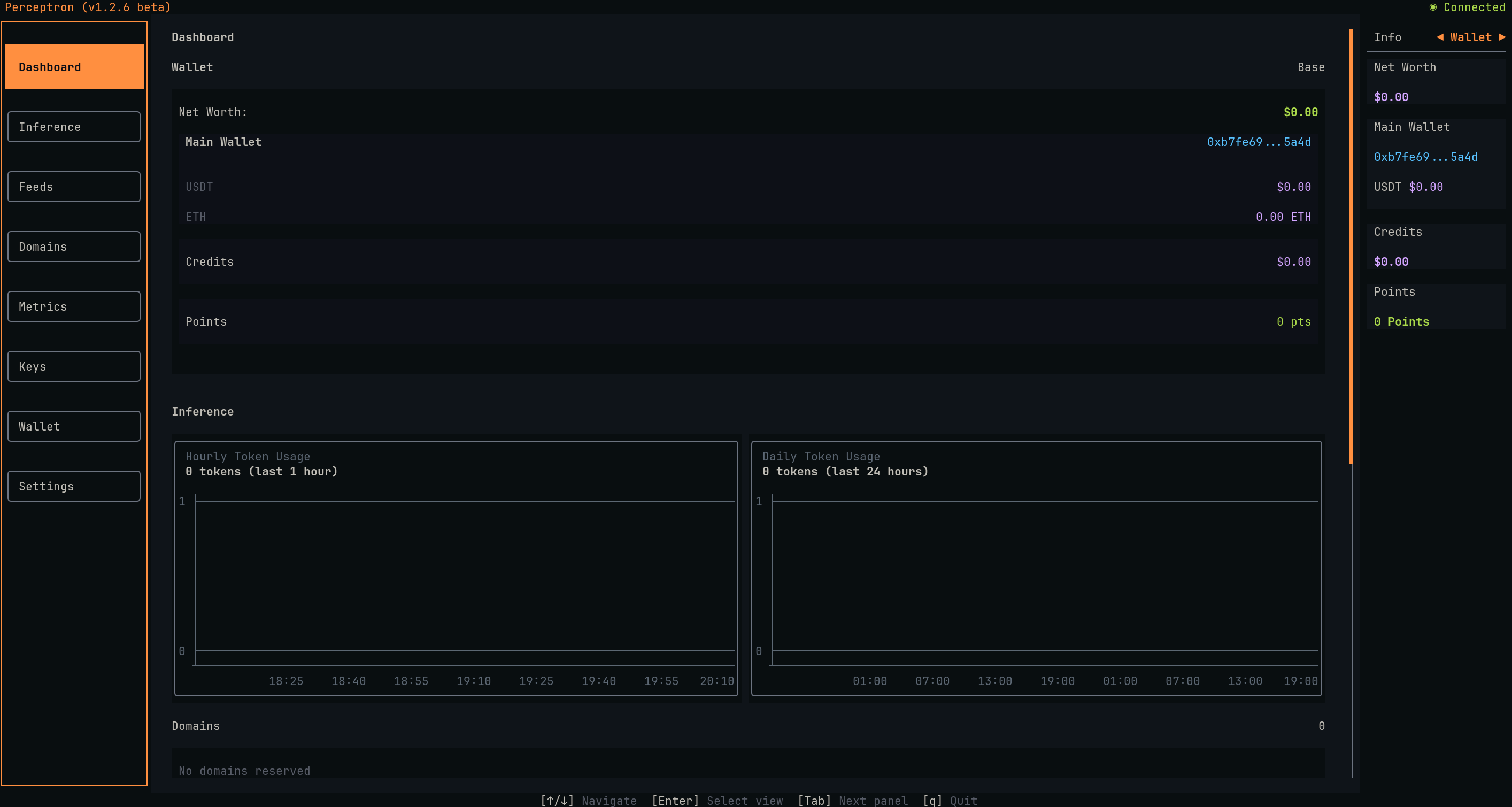Click the 18:25 label on hourly chart

coord(286,681)
